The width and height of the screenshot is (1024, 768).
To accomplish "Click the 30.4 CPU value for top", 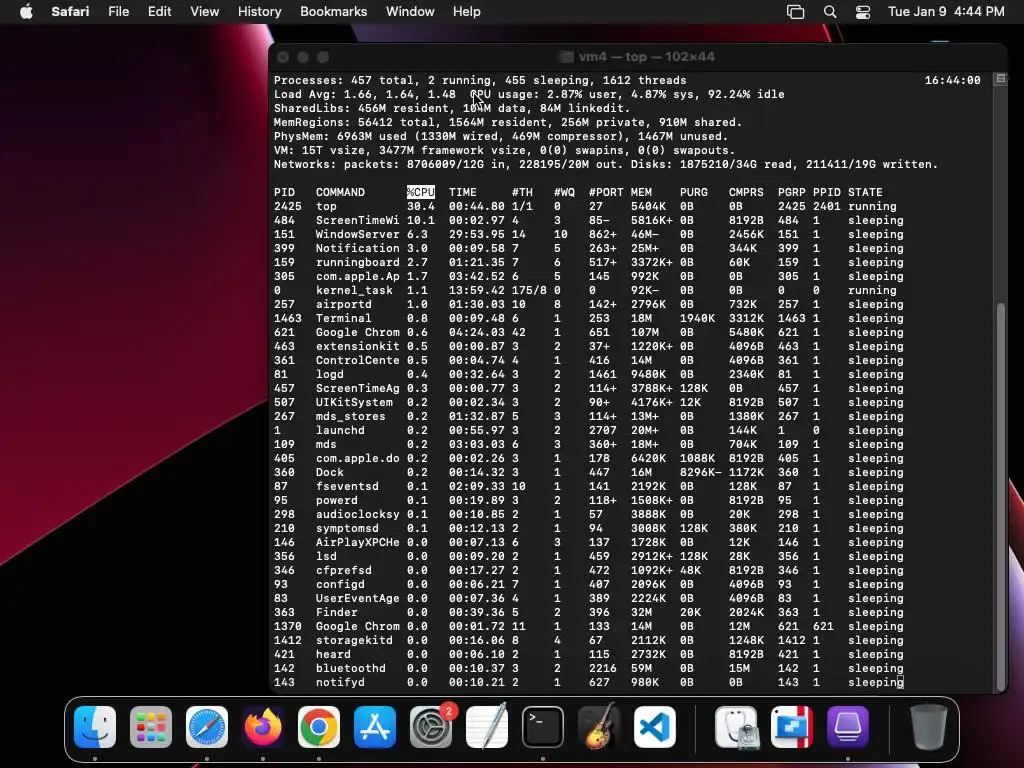I will point(421,206).
